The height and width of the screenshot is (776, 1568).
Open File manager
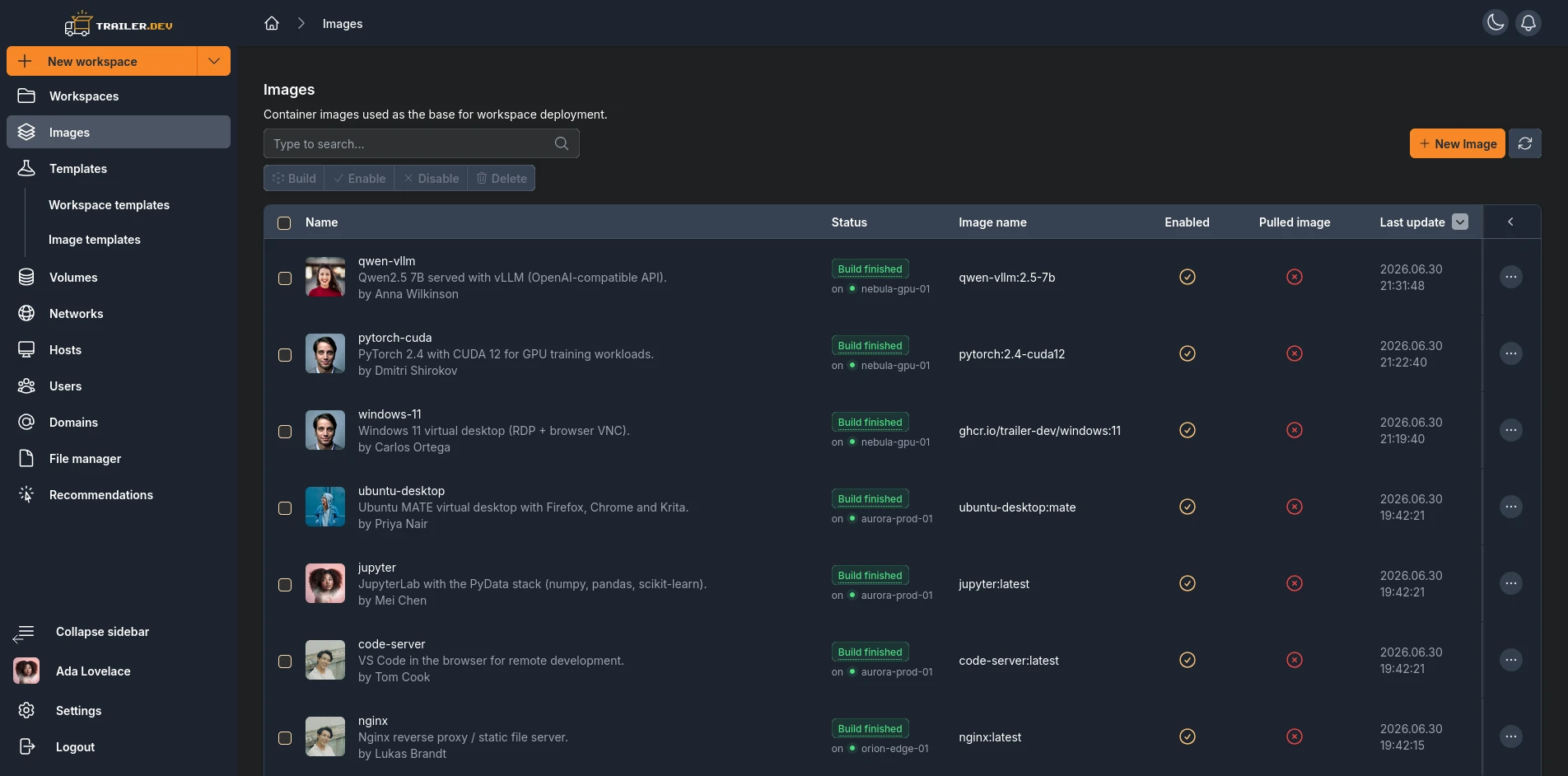click(119, 458)
